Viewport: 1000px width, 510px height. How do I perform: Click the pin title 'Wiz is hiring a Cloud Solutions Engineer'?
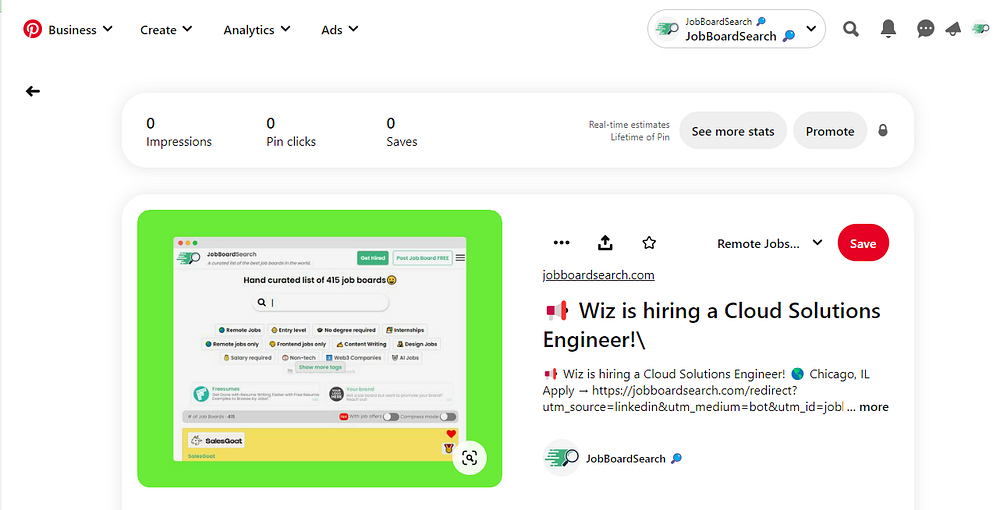click(712, 325)
